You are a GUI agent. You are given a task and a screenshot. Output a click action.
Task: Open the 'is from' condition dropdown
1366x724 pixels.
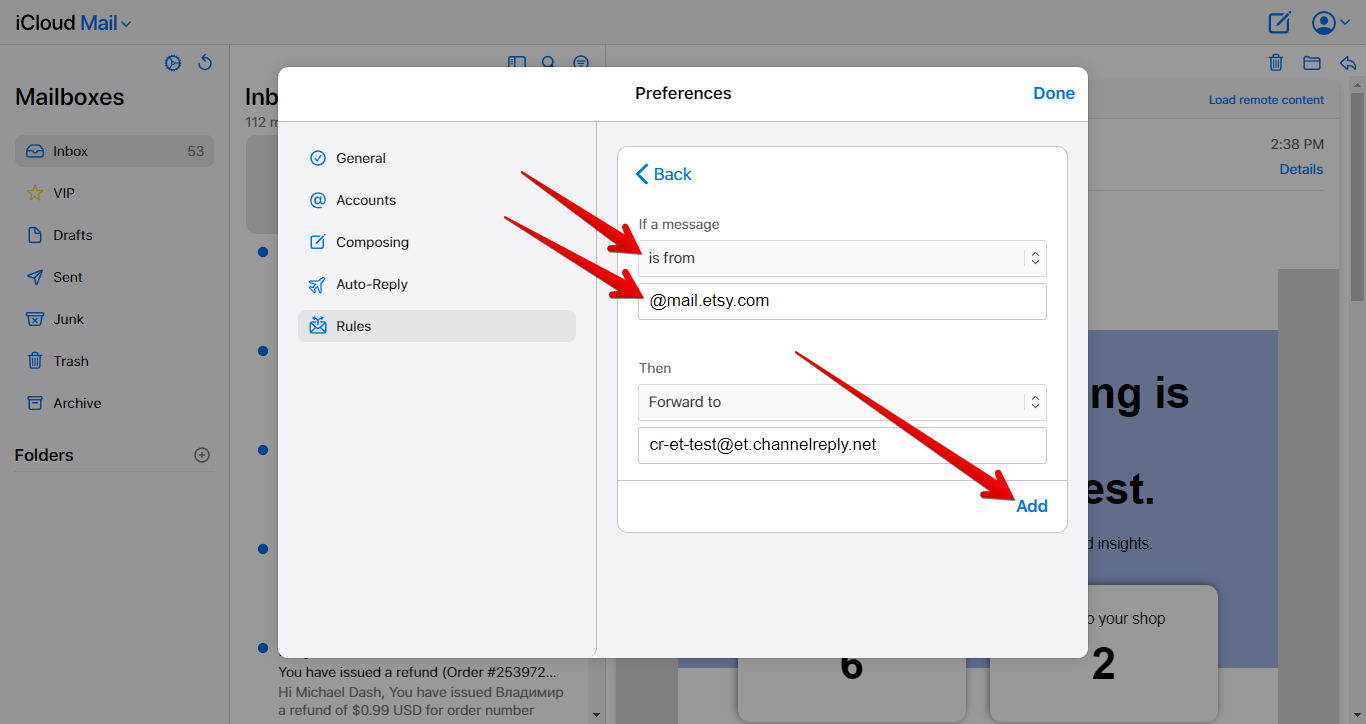842,258
